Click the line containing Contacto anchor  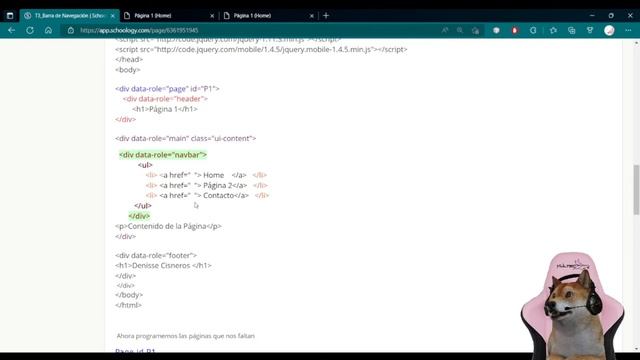point(207,196)
